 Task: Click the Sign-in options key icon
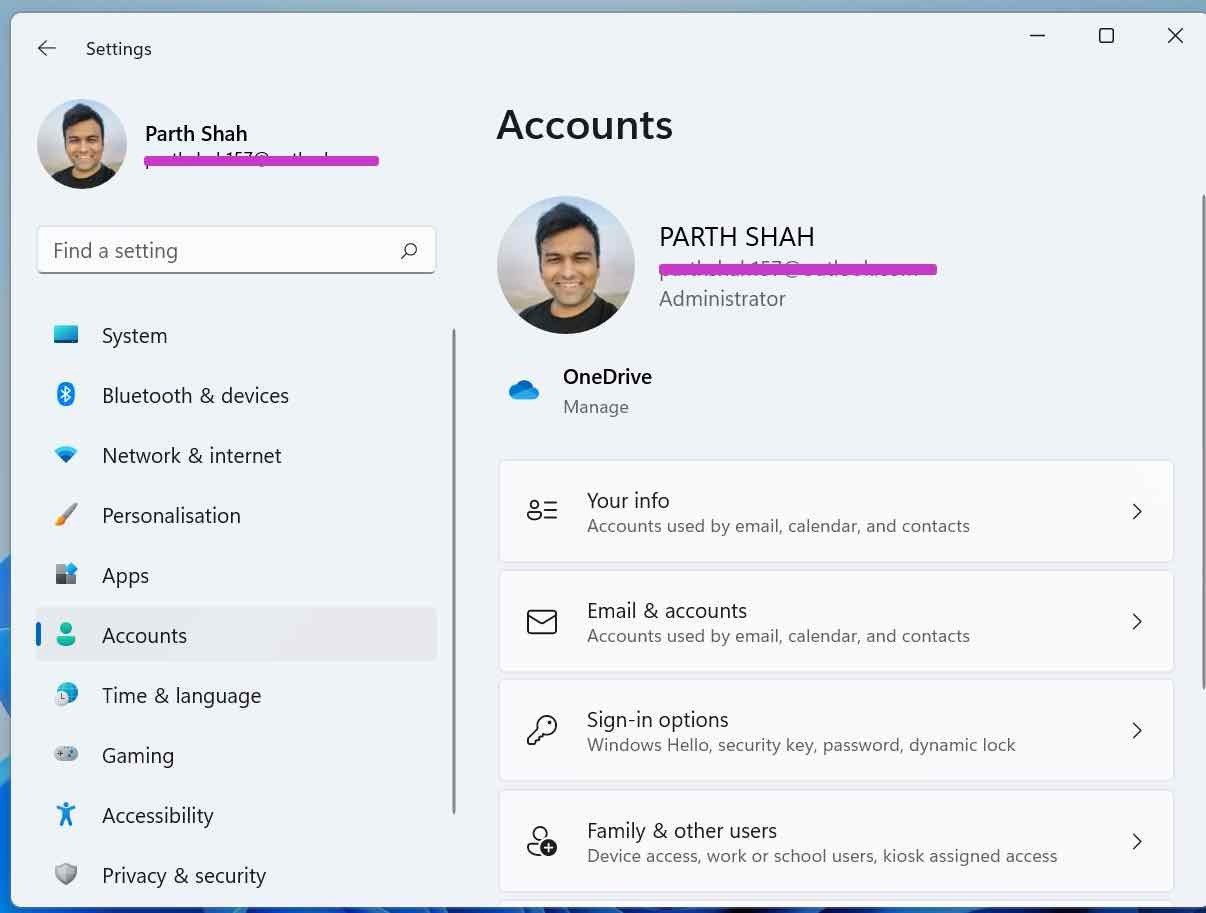542,730
